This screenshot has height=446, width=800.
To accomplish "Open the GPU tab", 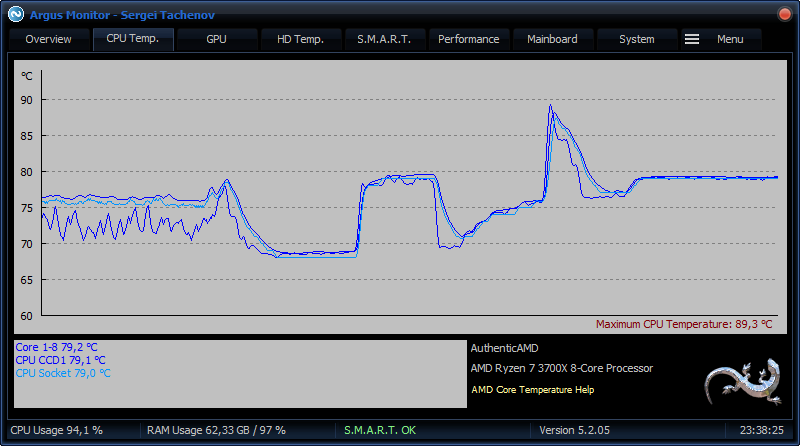I will (216, 39).
